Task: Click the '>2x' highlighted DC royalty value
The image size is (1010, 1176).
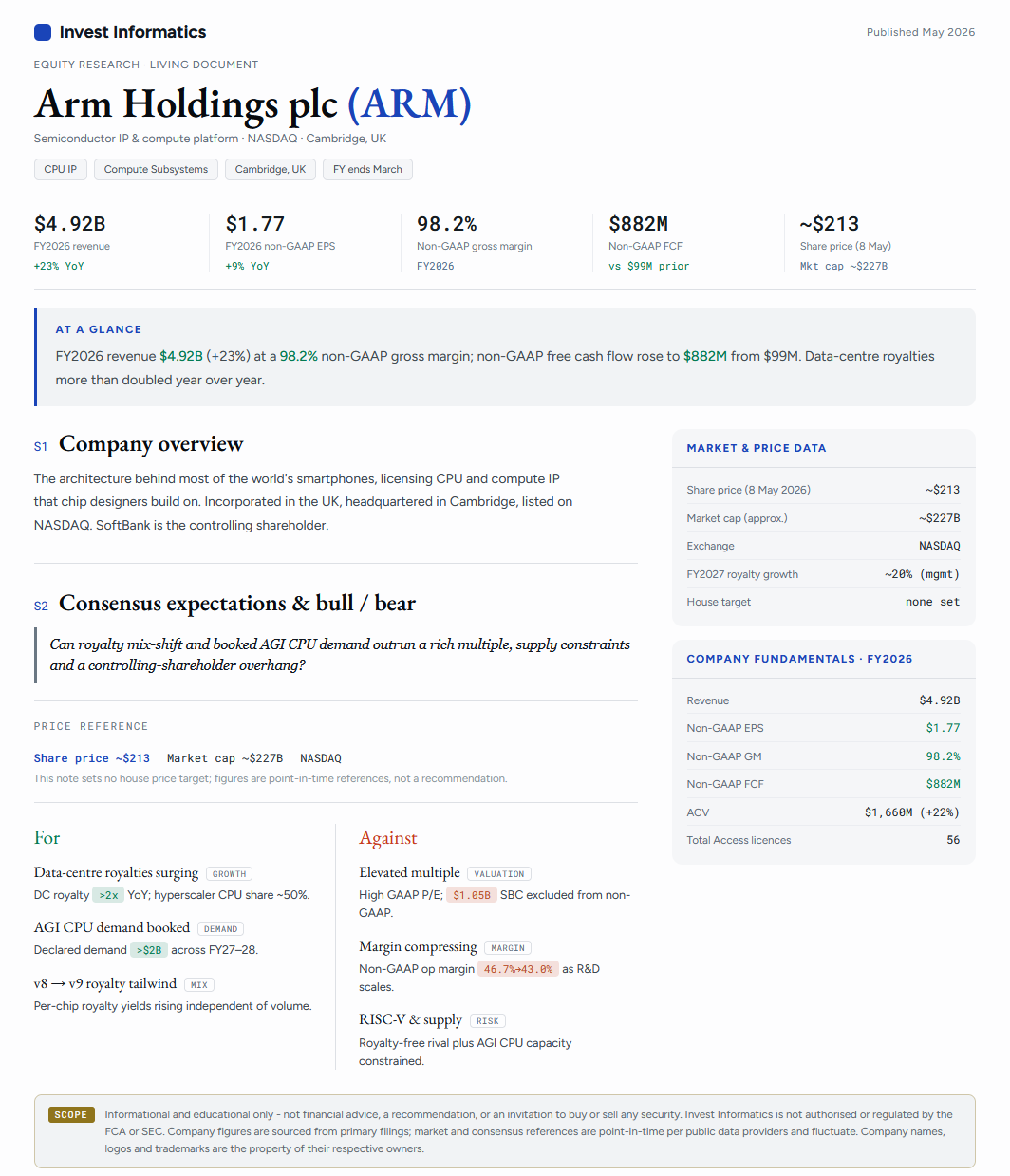Action: click(x=108, y=895)
